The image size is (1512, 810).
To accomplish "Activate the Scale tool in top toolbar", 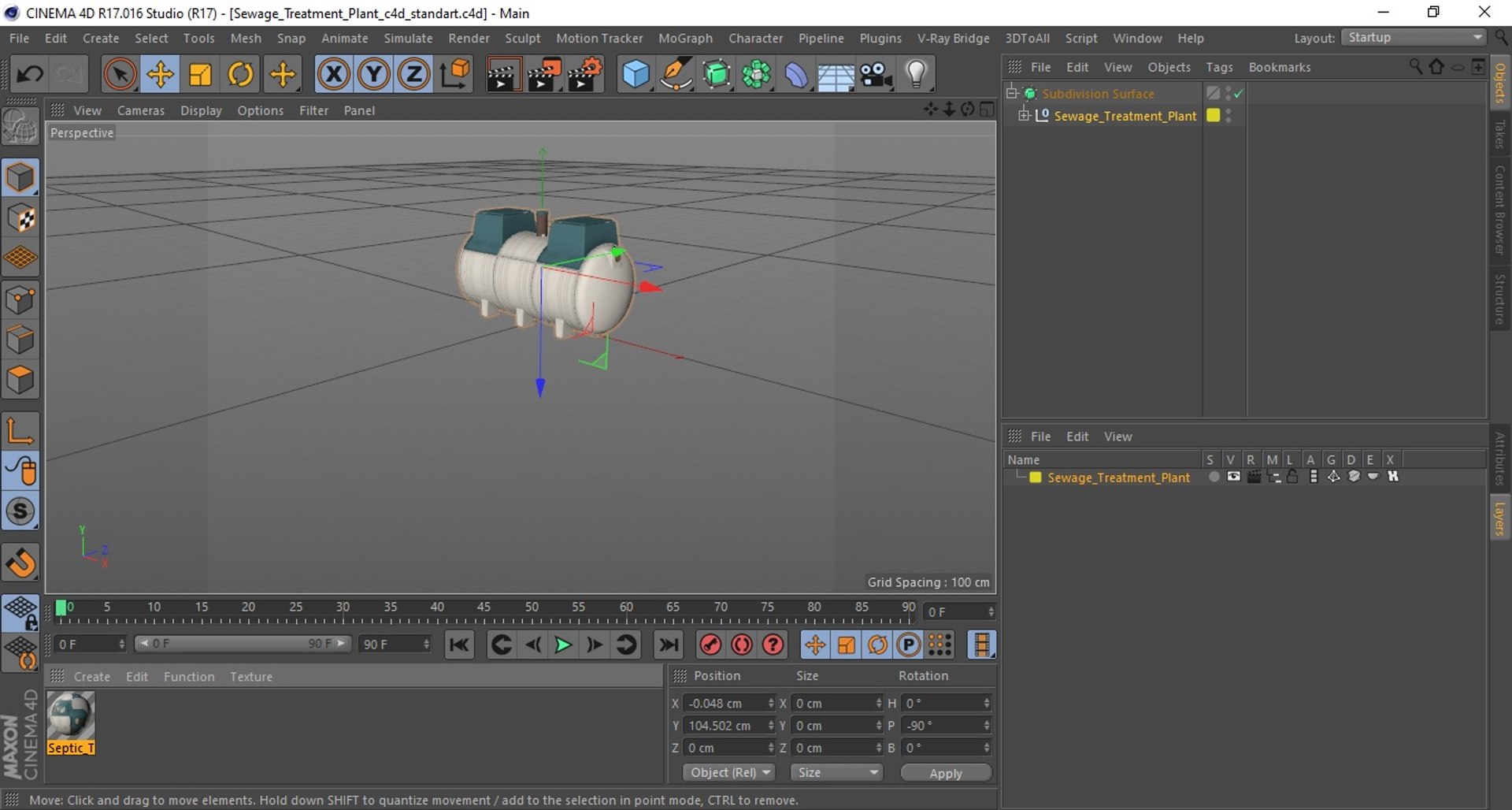I will [201, 75].
